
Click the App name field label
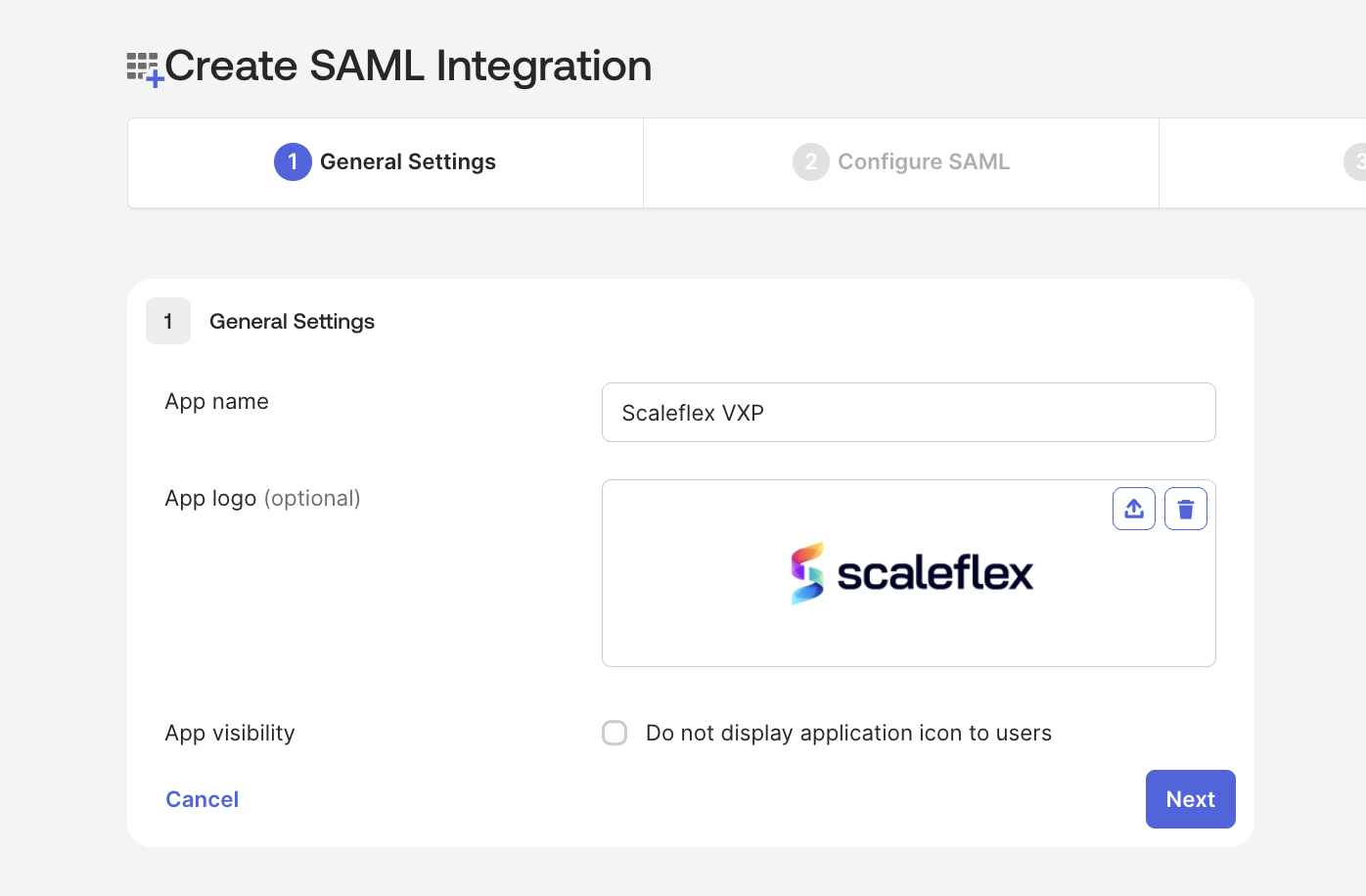pos(216,402)
